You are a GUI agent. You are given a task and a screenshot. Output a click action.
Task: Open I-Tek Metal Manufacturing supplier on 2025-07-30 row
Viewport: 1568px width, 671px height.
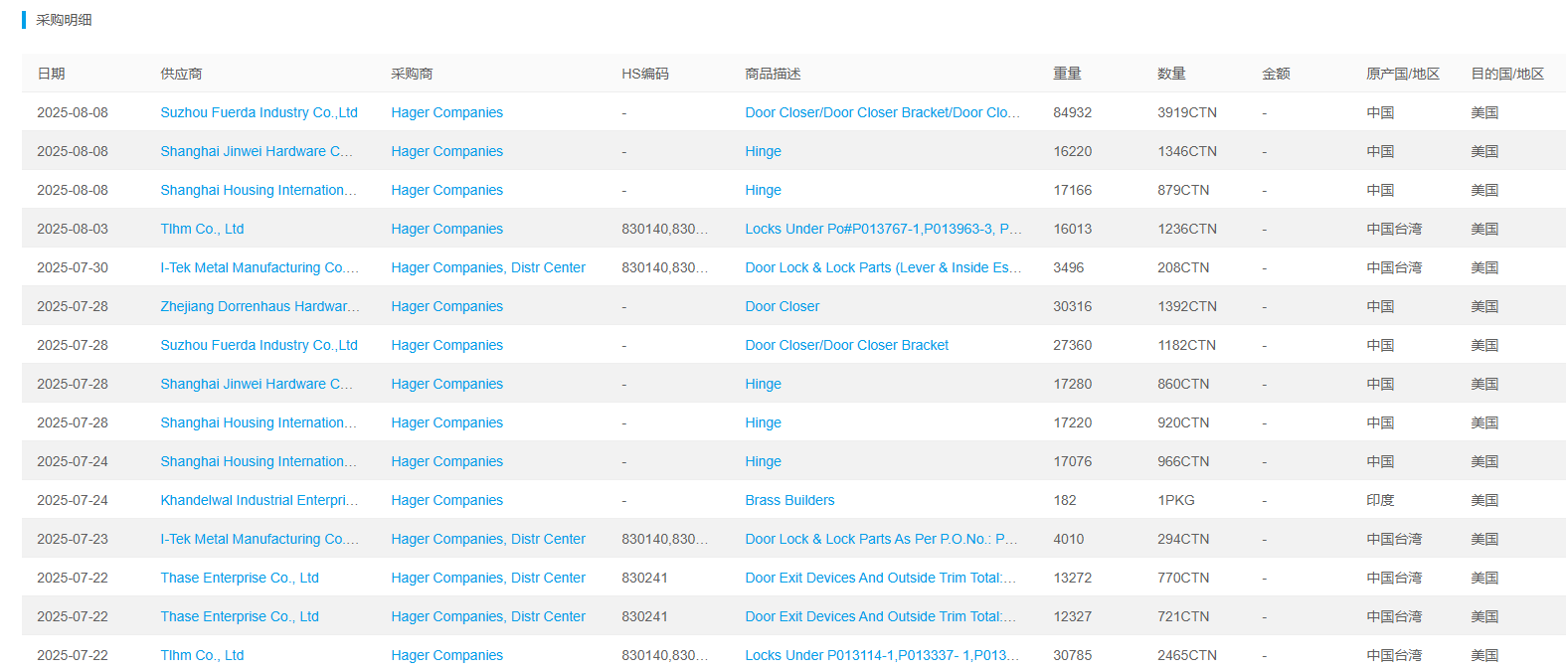pos(260,267)
